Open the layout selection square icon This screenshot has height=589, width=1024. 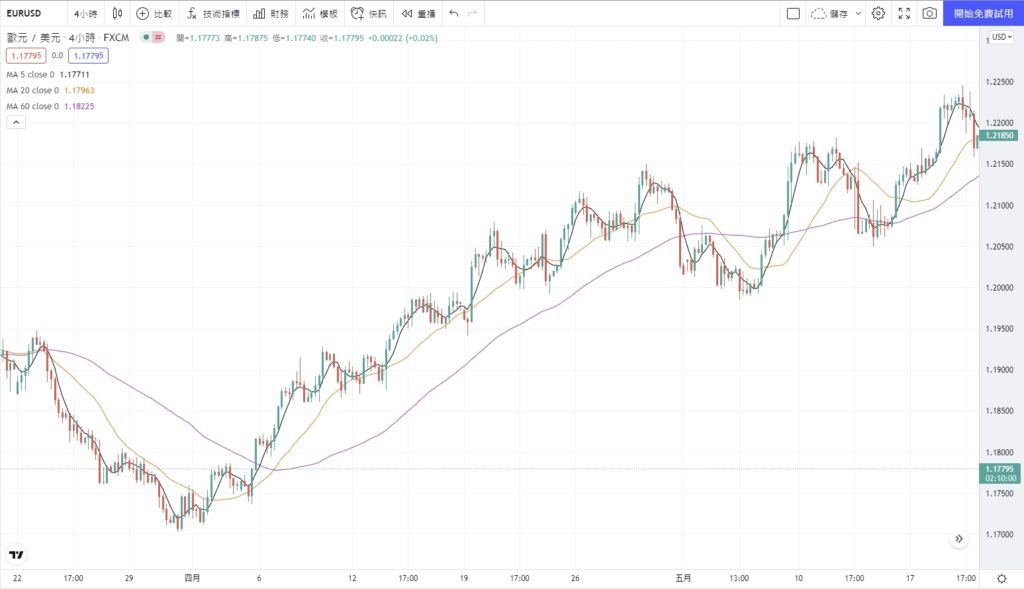793,14
